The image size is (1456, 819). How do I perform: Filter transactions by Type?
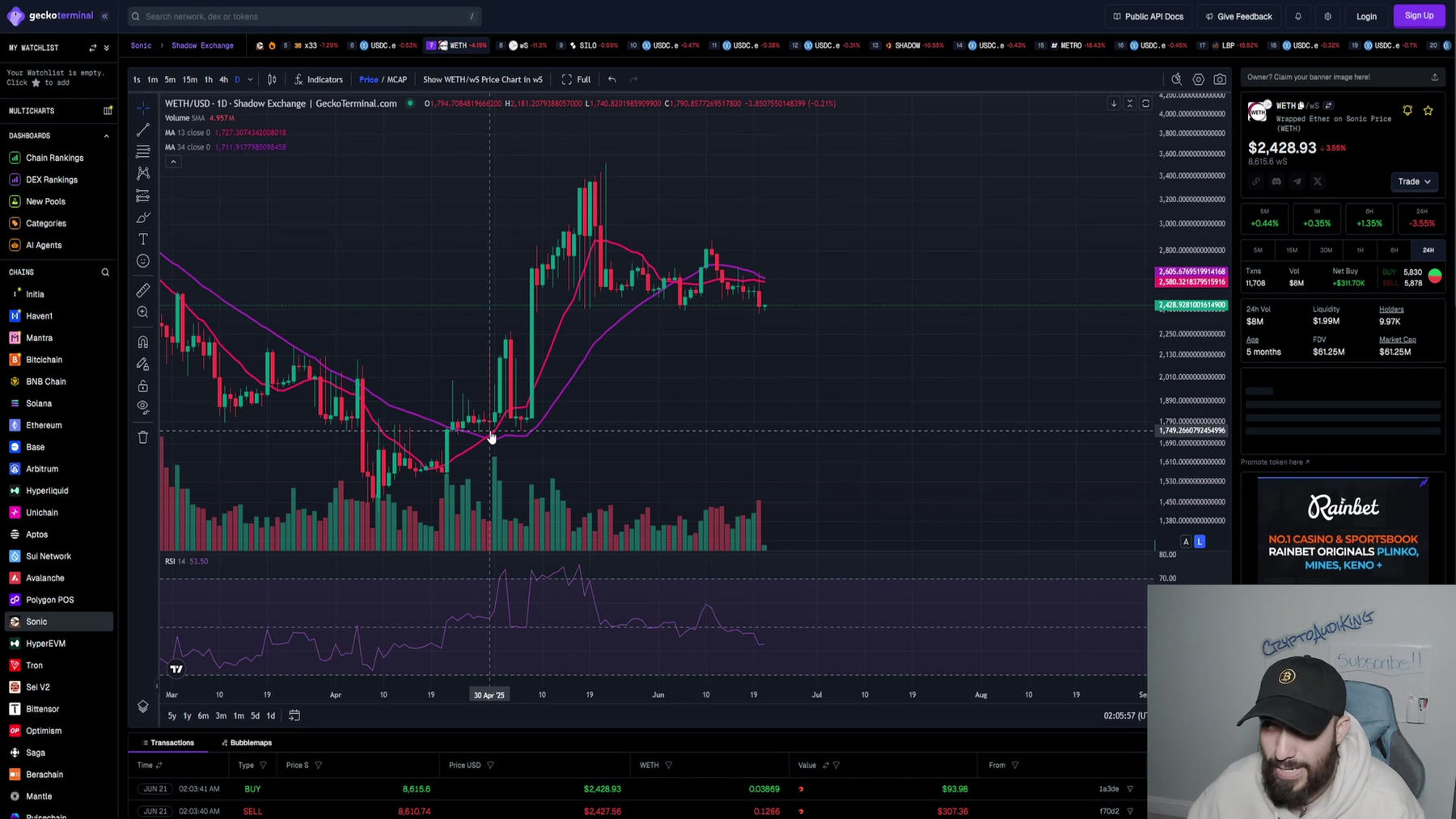click(263, 765)
